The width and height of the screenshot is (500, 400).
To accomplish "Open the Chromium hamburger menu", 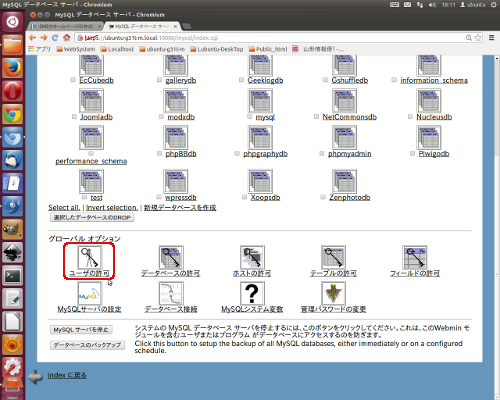I will pyautogui.click(x=491, y=38).
